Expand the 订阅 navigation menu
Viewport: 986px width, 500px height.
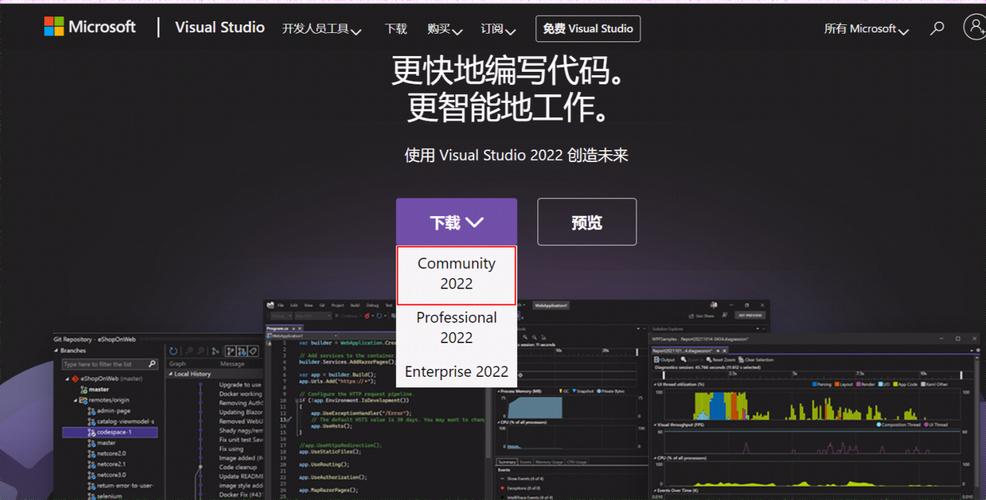[x=498, y=29]
